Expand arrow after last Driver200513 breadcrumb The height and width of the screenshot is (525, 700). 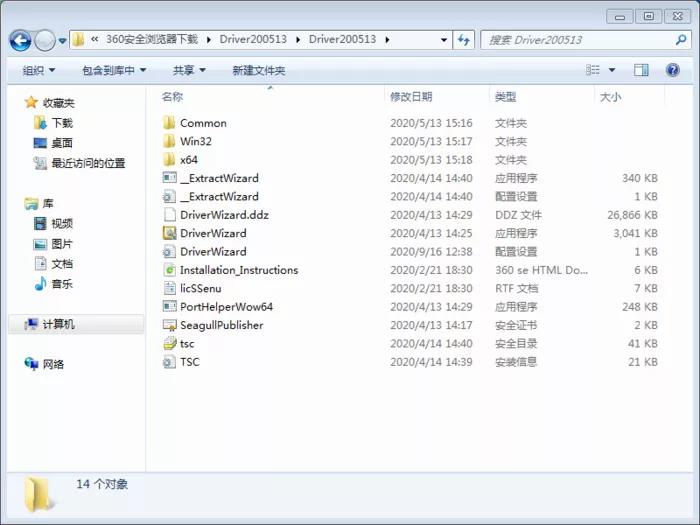[387, 40]
